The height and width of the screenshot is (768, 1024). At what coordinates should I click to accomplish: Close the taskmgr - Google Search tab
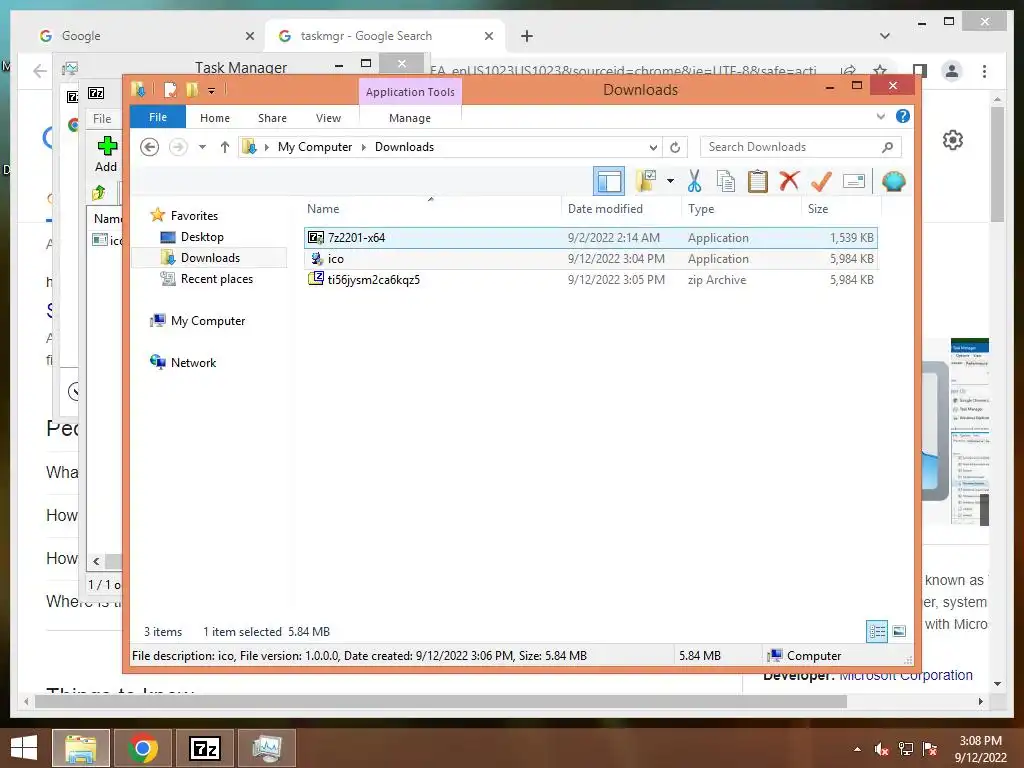[x=488, y=36]
